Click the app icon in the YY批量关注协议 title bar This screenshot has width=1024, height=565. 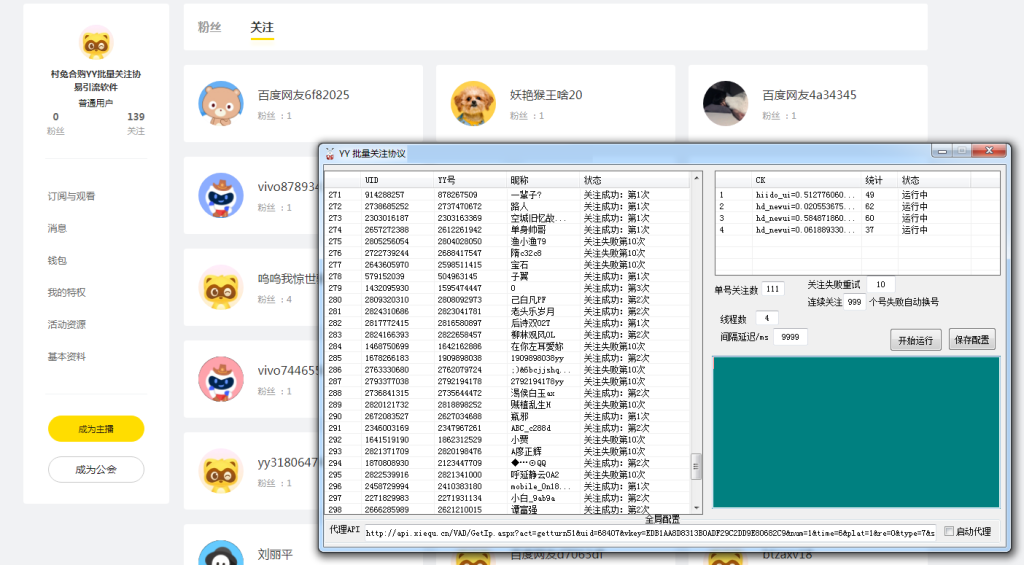pyautogui.click(x=329, y=154)
